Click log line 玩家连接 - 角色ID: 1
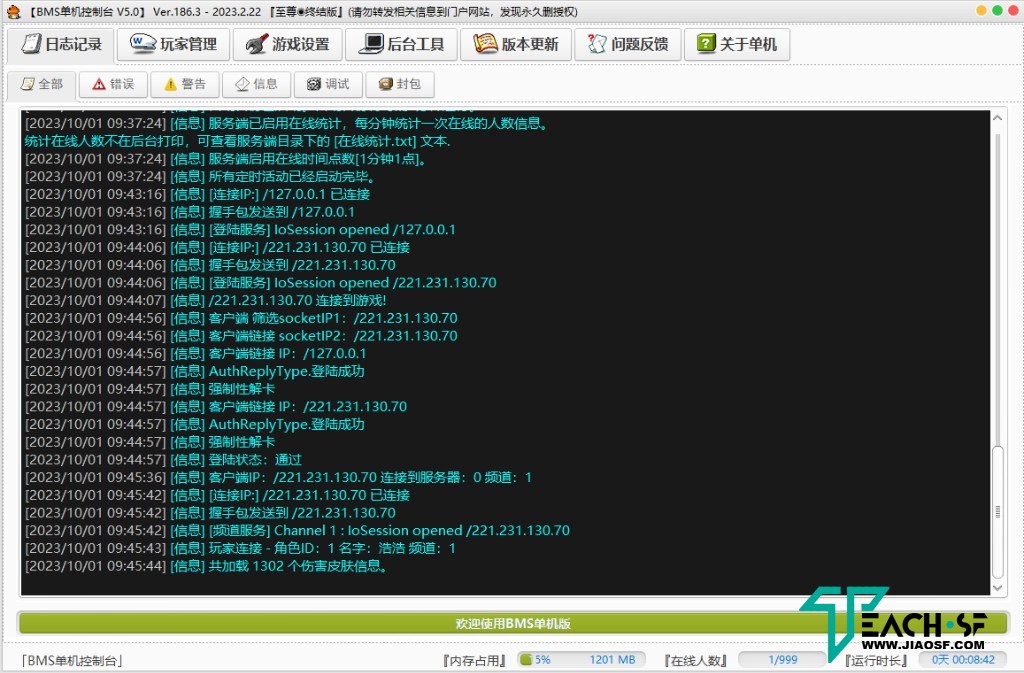Viewport: 1024px width, 673px height. pos(240,548)
